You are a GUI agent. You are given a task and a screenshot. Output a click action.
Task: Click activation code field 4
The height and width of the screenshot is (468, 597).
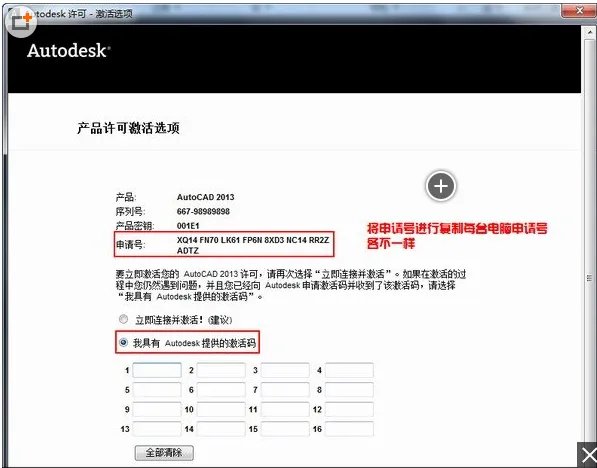(x=349, y=370)
